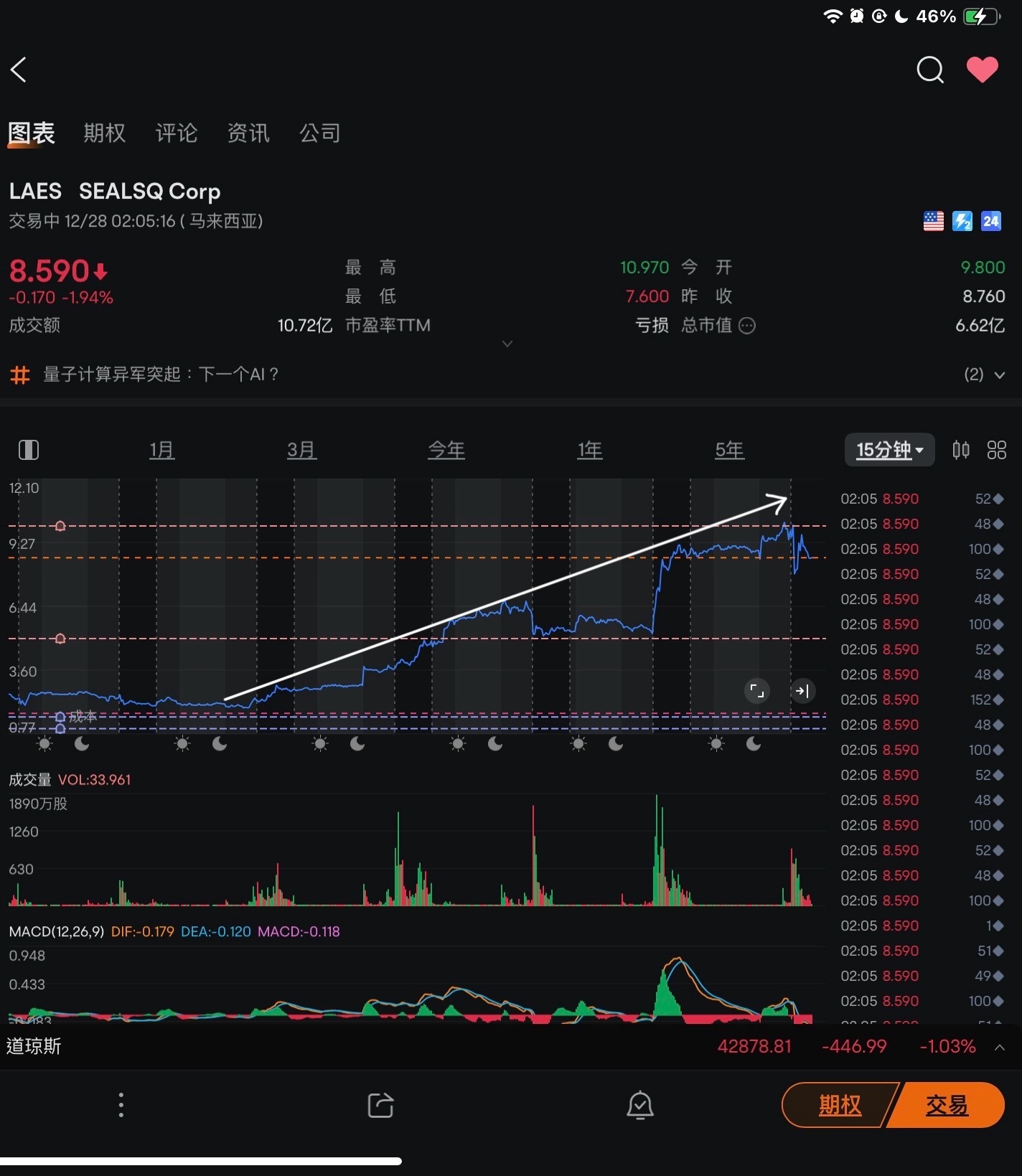Tap the battery status icon
1022x1176 pixels.
982,17
